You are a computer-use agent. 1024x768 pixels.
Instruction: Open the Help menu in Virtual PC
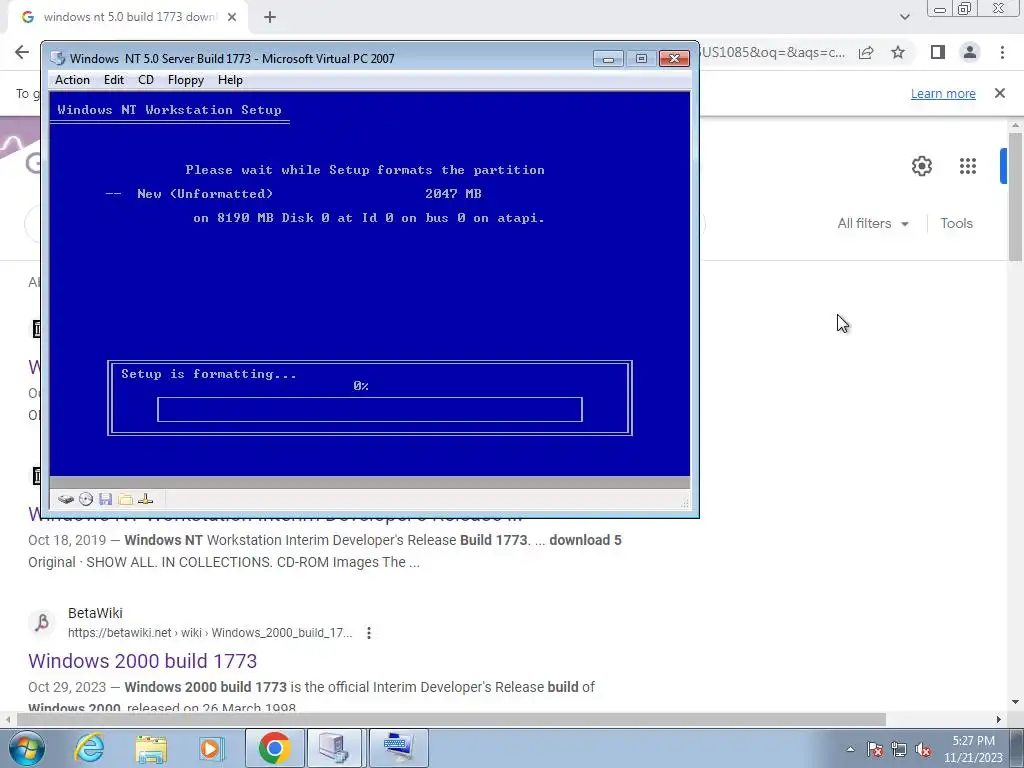tap(230, 80)
